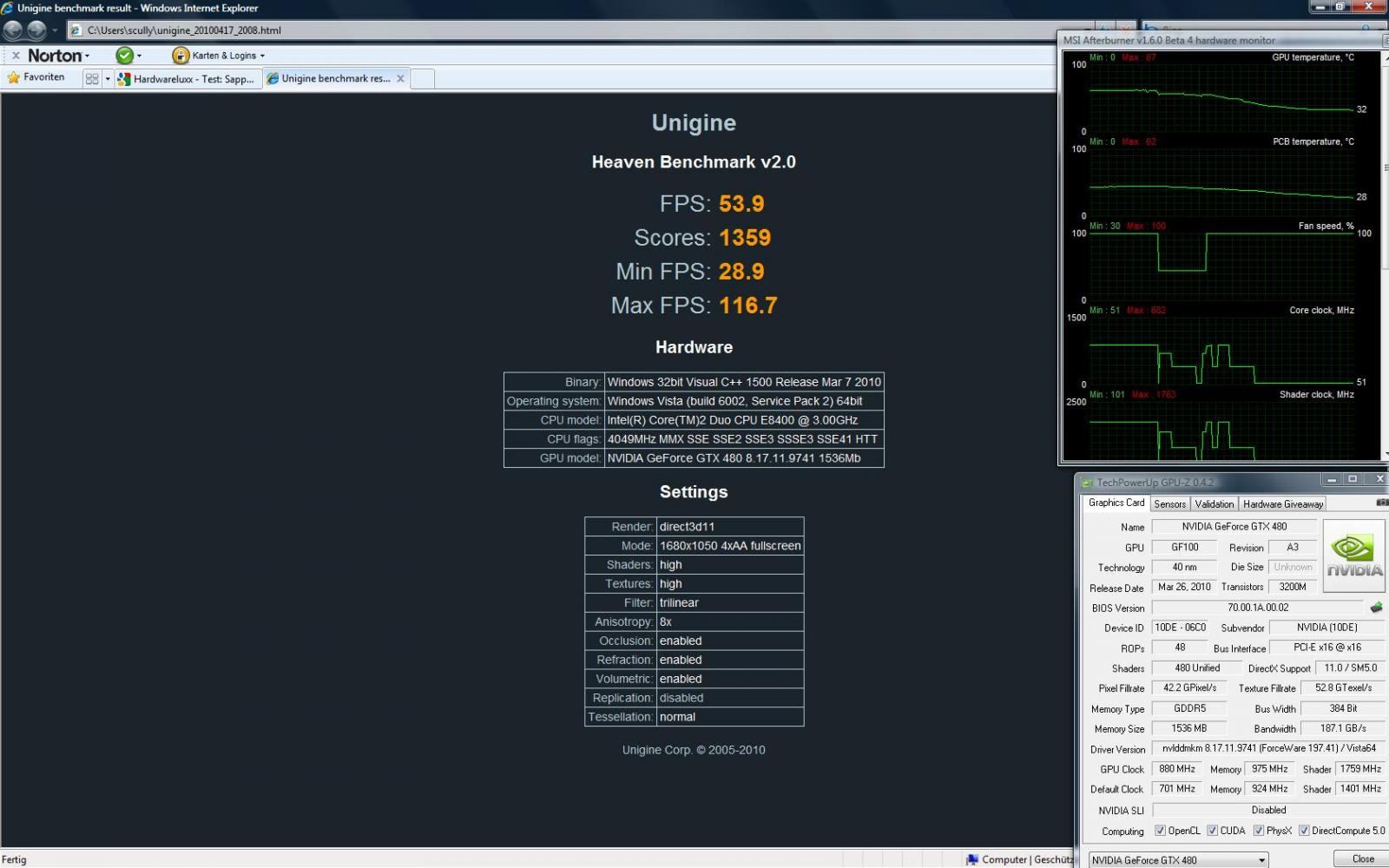Toggle the CUDA checkbox in GPU-Z
Viewport: 1389px width, 868px height.
(x=1212, y=831)
